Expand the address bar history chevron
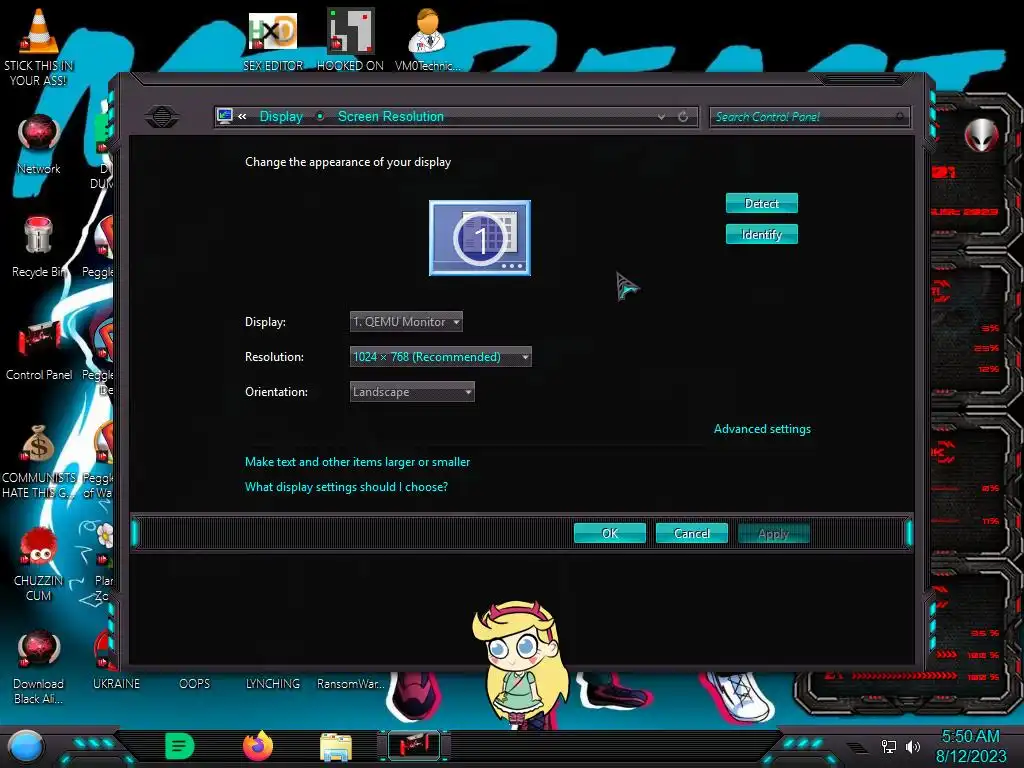 tap(662, 116)
